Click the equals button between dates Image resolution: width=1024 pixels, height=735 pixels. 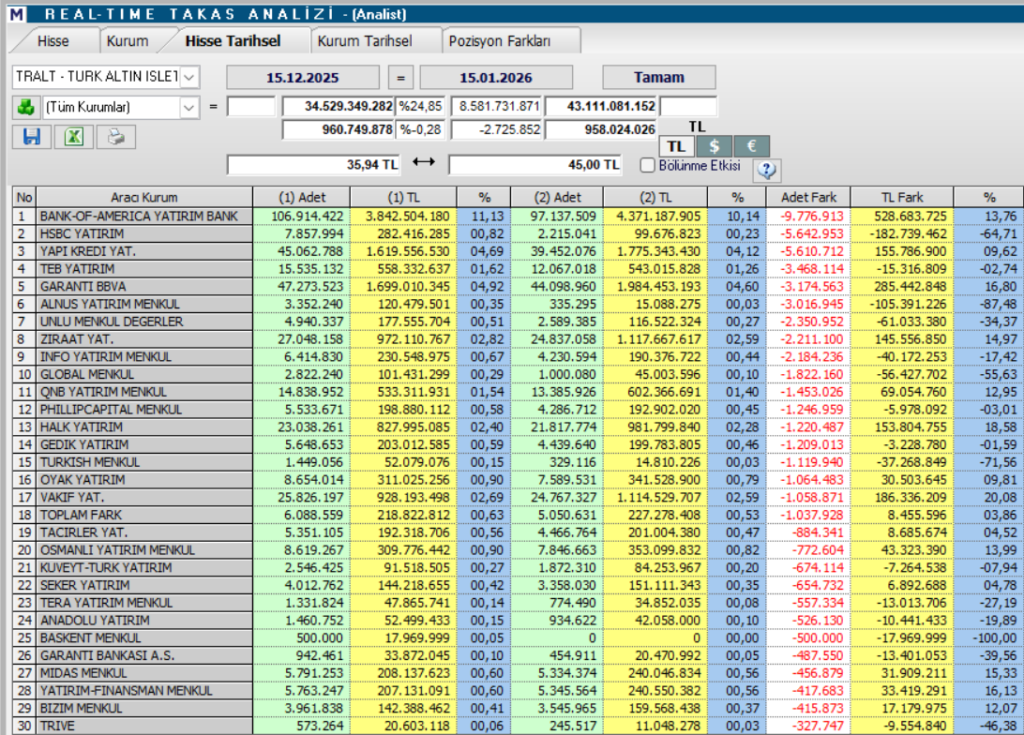coord(400,77)
